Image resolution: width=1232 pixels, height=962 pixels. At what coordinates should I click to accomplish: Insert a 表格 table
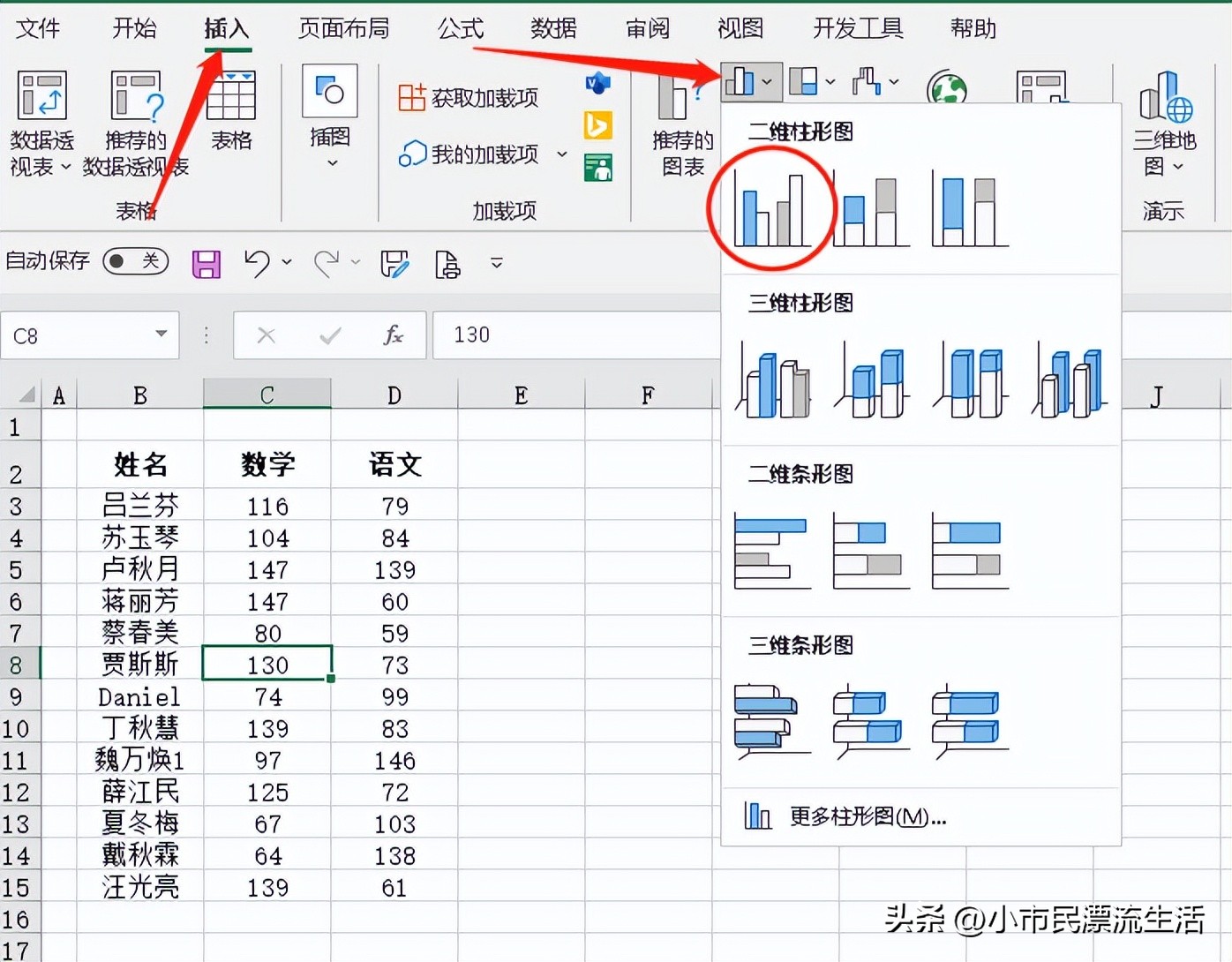pos(231,111)
